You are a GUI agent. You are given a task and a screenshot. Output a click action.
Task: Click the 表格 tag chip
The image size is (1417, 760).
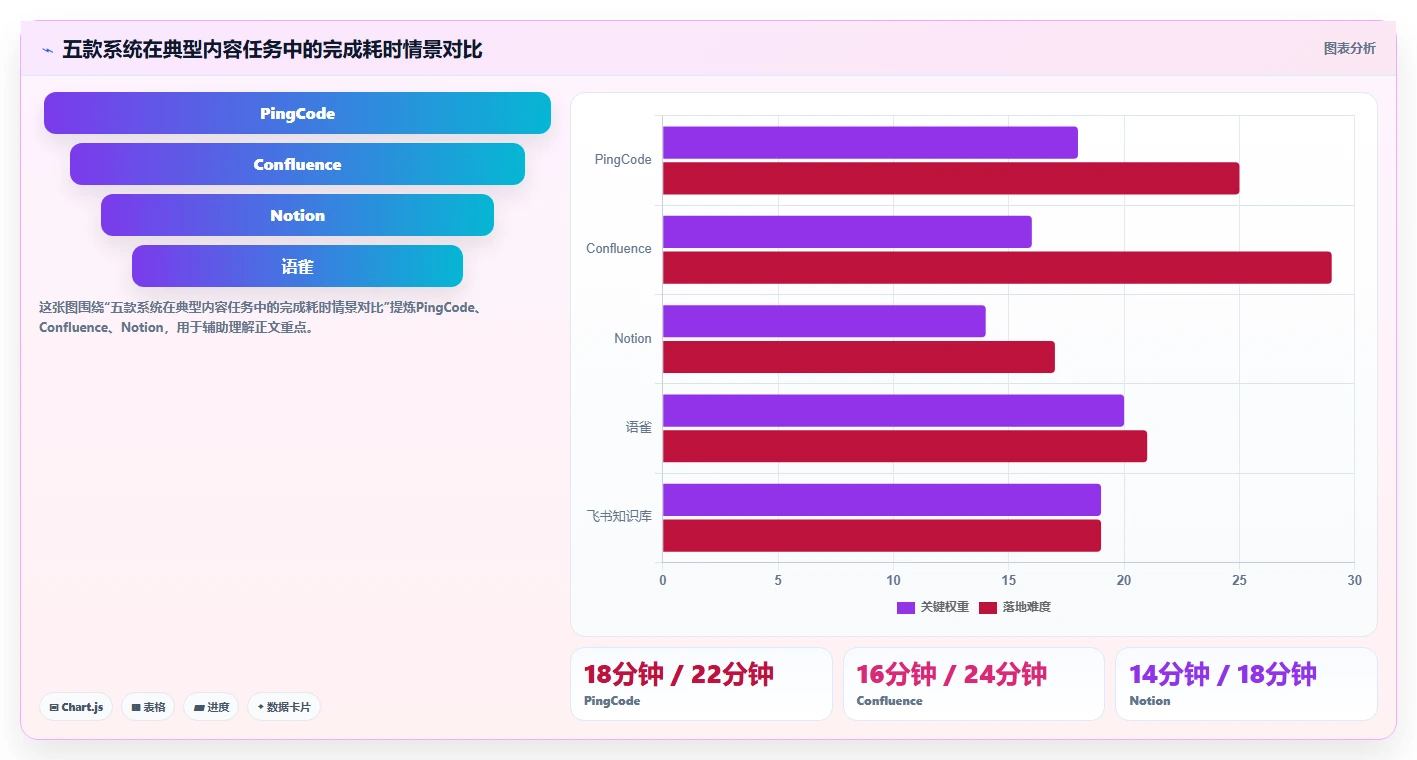[x=148, y=707]
